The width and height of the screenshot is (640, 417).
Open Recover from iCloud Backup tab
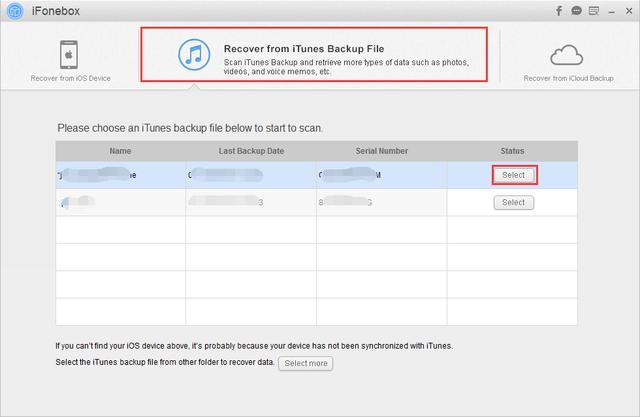pos(568,60)
